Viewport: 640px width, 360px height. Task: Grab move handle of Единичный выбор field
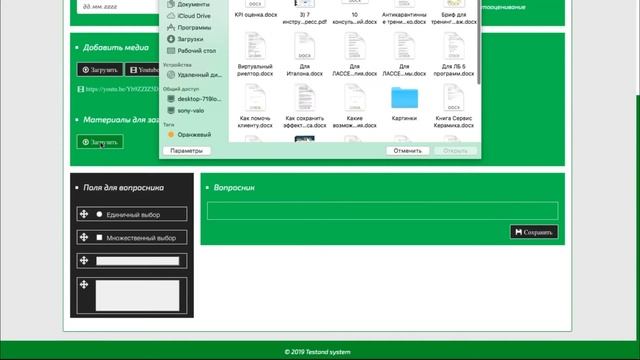(x=84, y=214)
